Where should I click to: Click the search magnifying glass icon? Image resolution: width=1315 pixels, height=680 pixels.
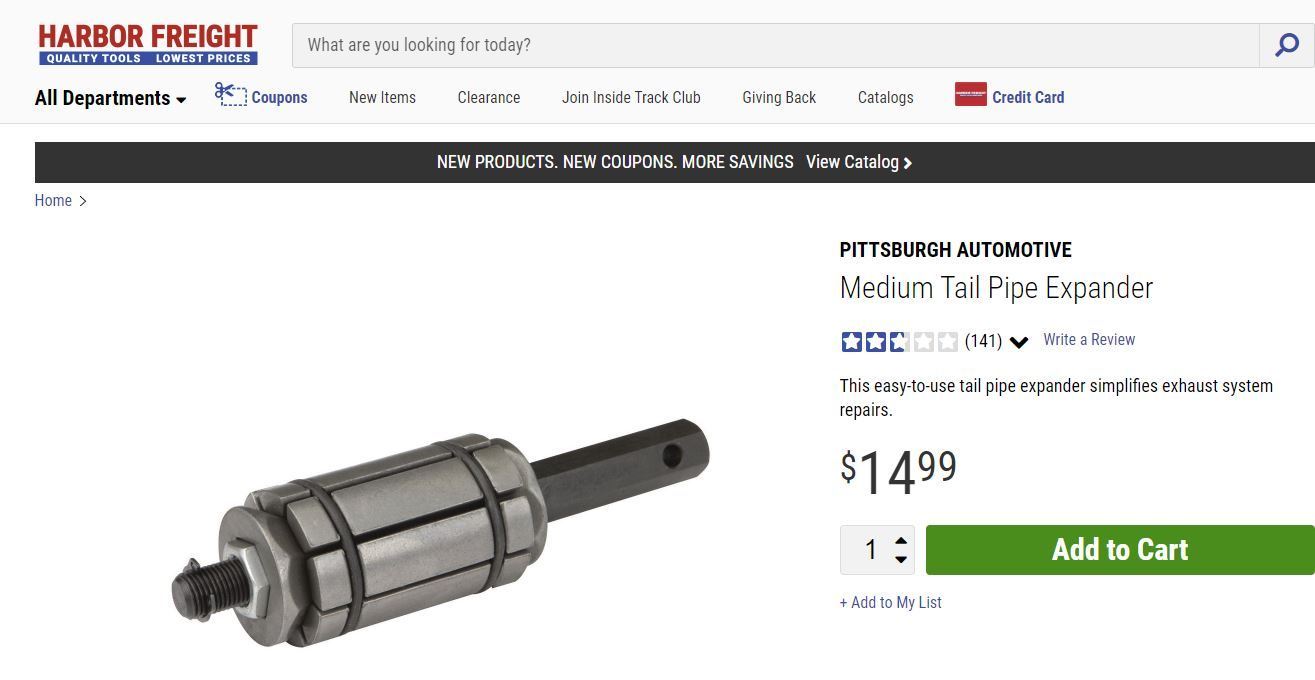(1287, 45)
